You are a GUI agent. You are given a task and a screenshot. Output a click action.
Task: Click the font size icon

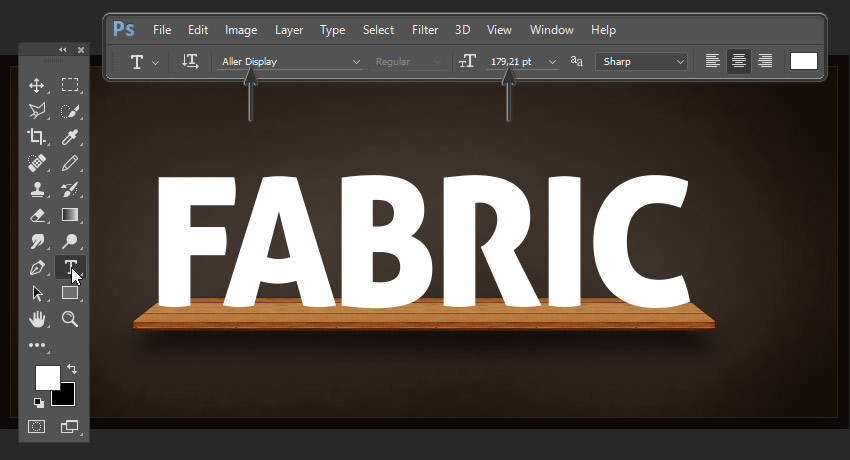tap(467, 61)
